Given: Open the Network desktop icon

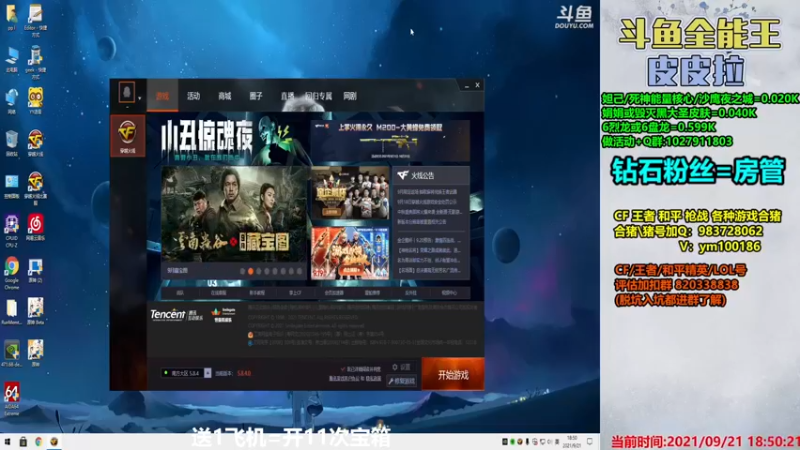Looking at the screenshot, I should (11, 101).
